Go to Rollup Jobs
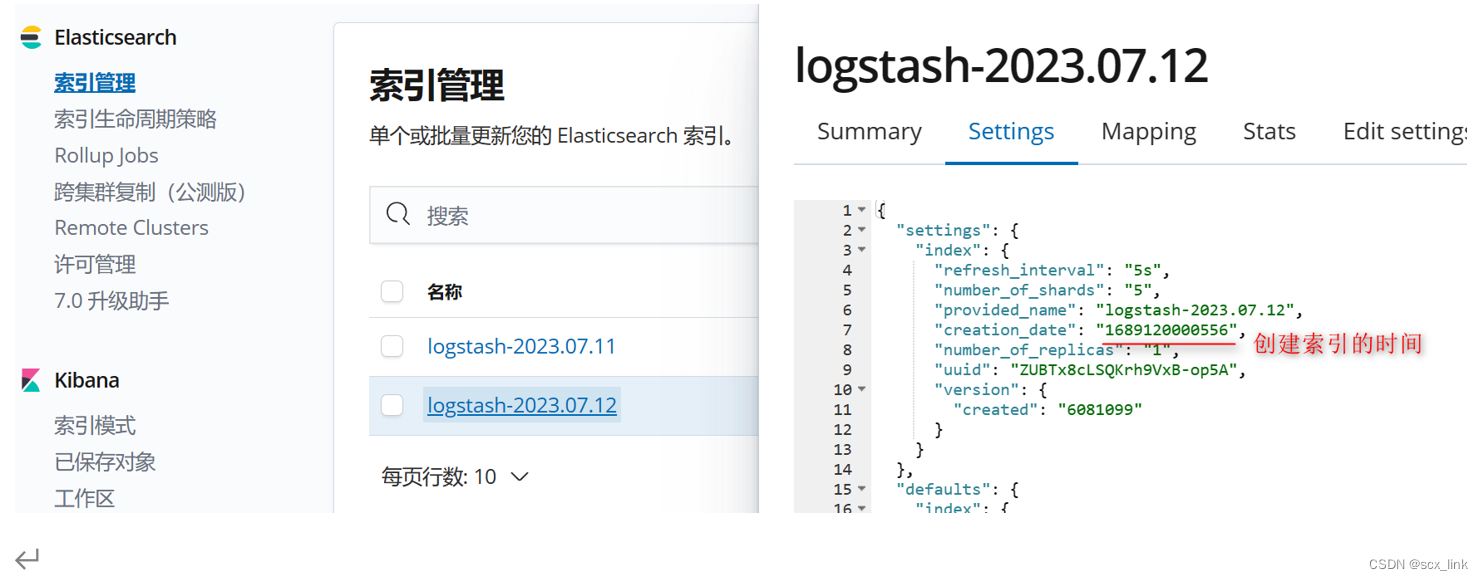This screenshot has width=1483, height=580. [106, 155]
